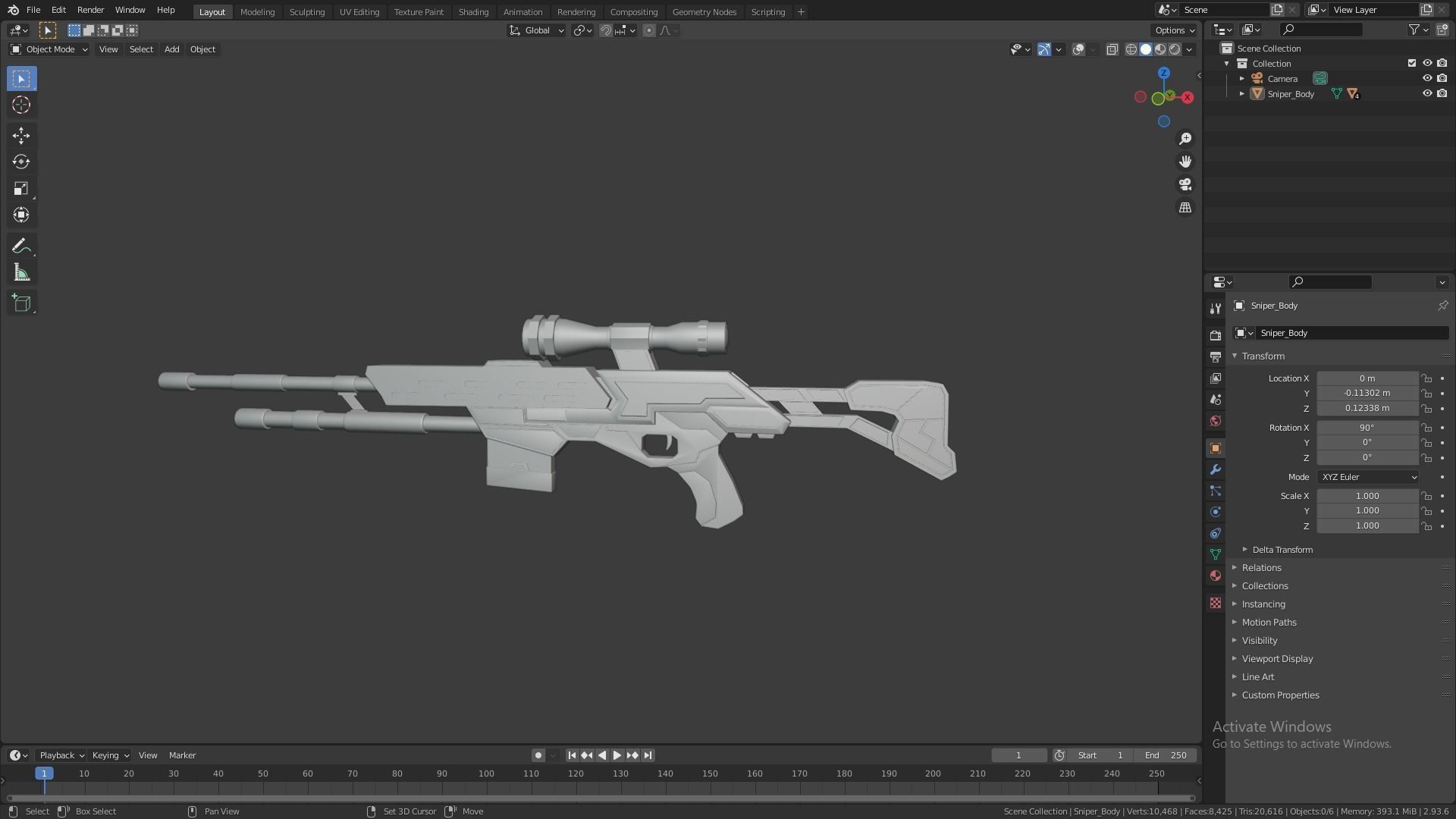Viewport: 1456px width, 819px height.
Task: Expand the Delta Transform section
Action: tap(1282, 549)
